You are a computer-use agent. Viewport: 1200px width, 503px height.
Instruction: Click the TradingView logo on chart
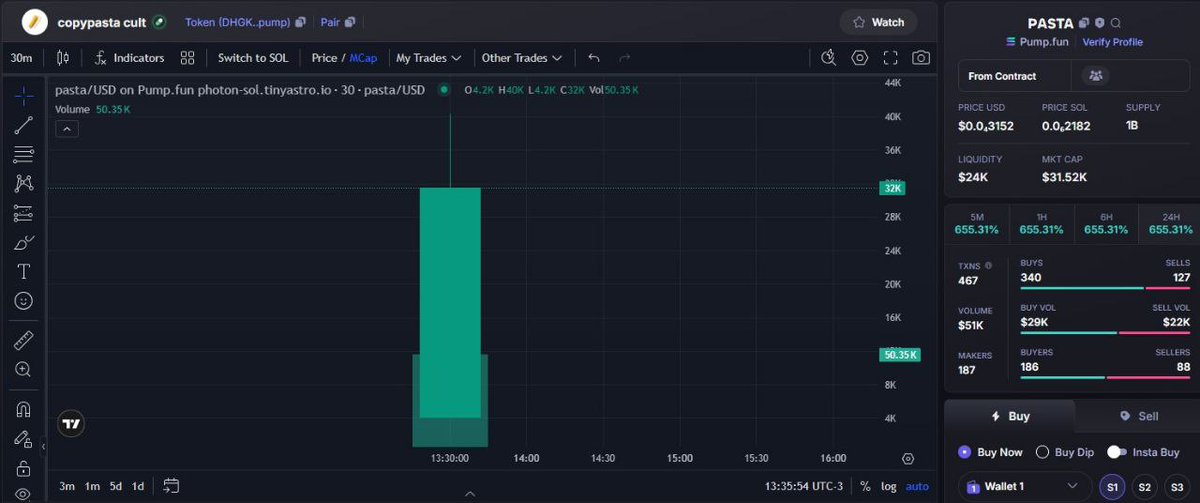coord(70,424)
